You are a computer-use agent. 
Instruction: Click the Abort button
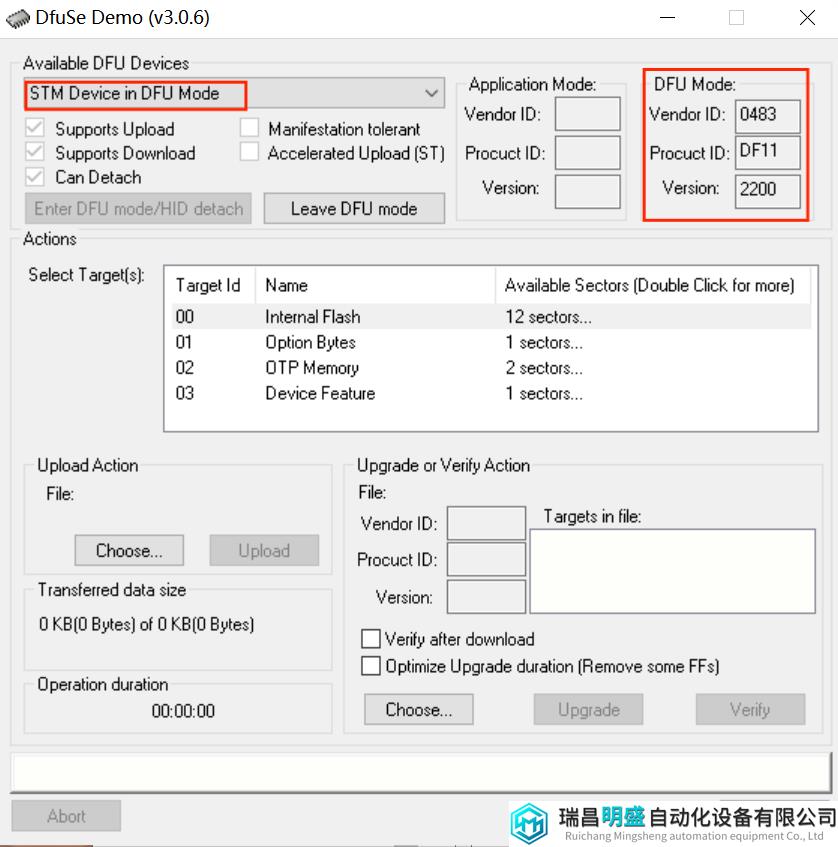coord(66,816)
